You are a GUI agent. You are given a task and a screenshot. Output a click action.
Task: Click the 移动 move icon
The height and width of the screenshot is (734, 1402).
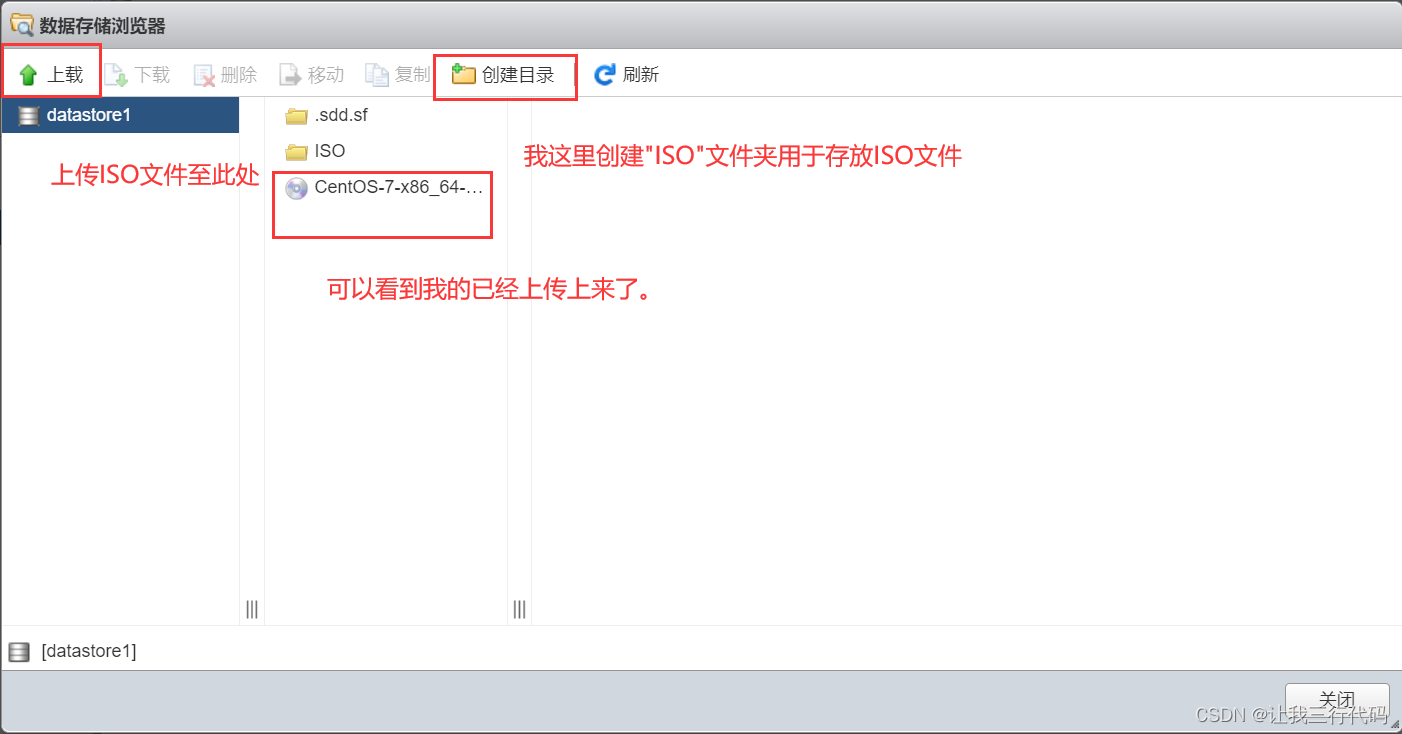[290, 75]
